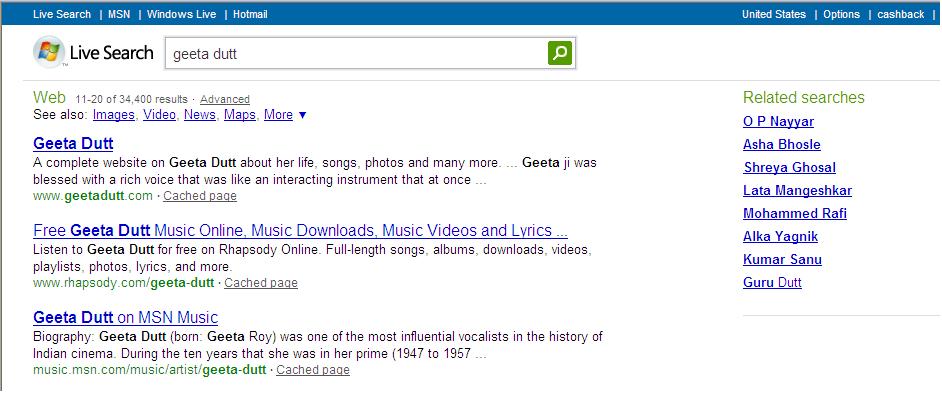942x394 pixels.
Task: Open cached page for www.geetadutt.com
Action: tap(200, 196)
